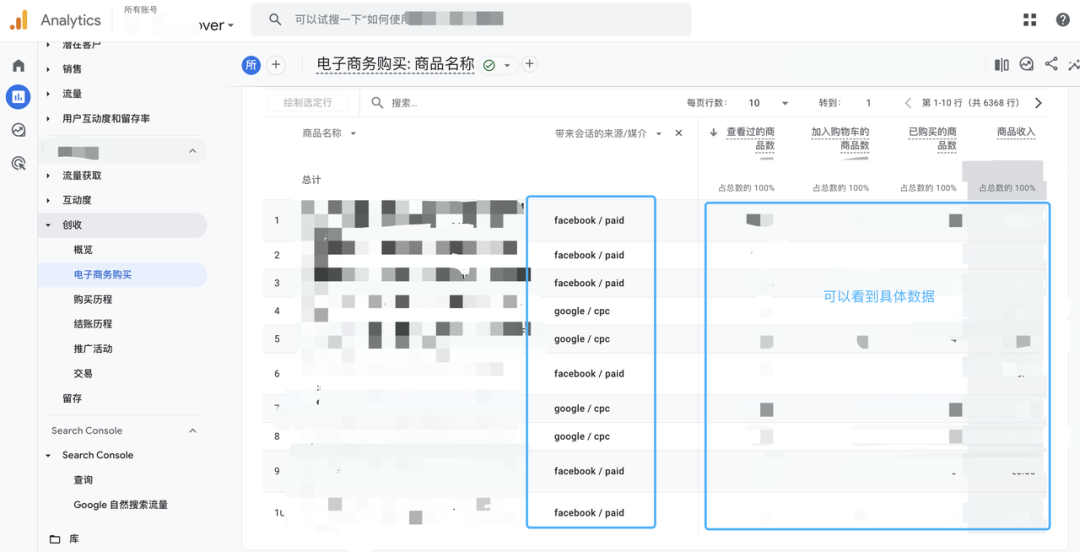Click the 总计 totals row label
The width and height of the screenshot is (1080, 552).
click(311, 179)
